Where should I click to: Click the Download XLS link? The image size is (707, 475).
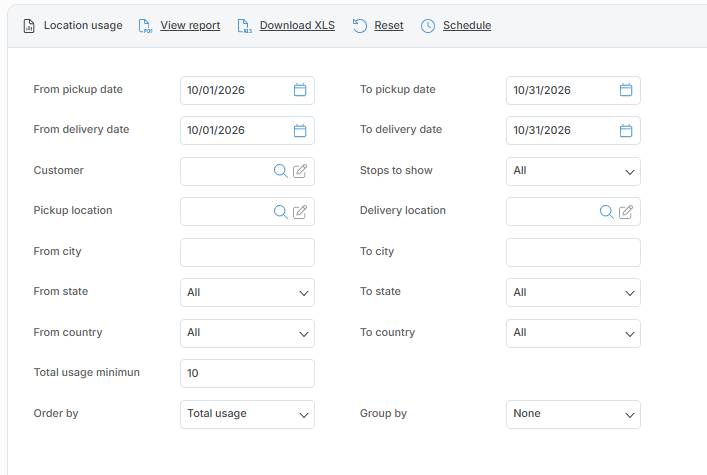pos(297,25)
